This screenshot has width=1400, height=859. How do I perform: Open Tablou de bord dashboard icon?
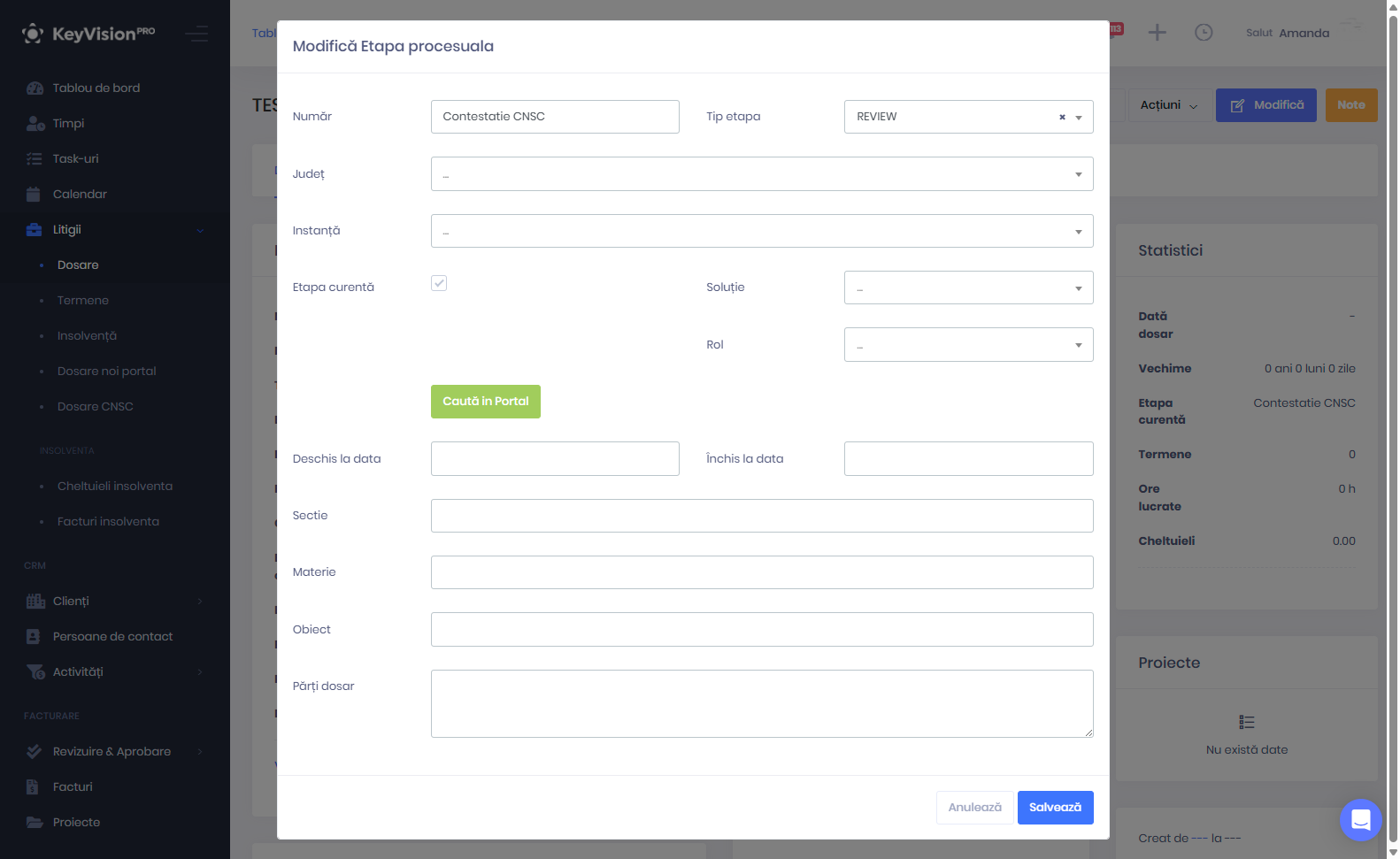35,88
